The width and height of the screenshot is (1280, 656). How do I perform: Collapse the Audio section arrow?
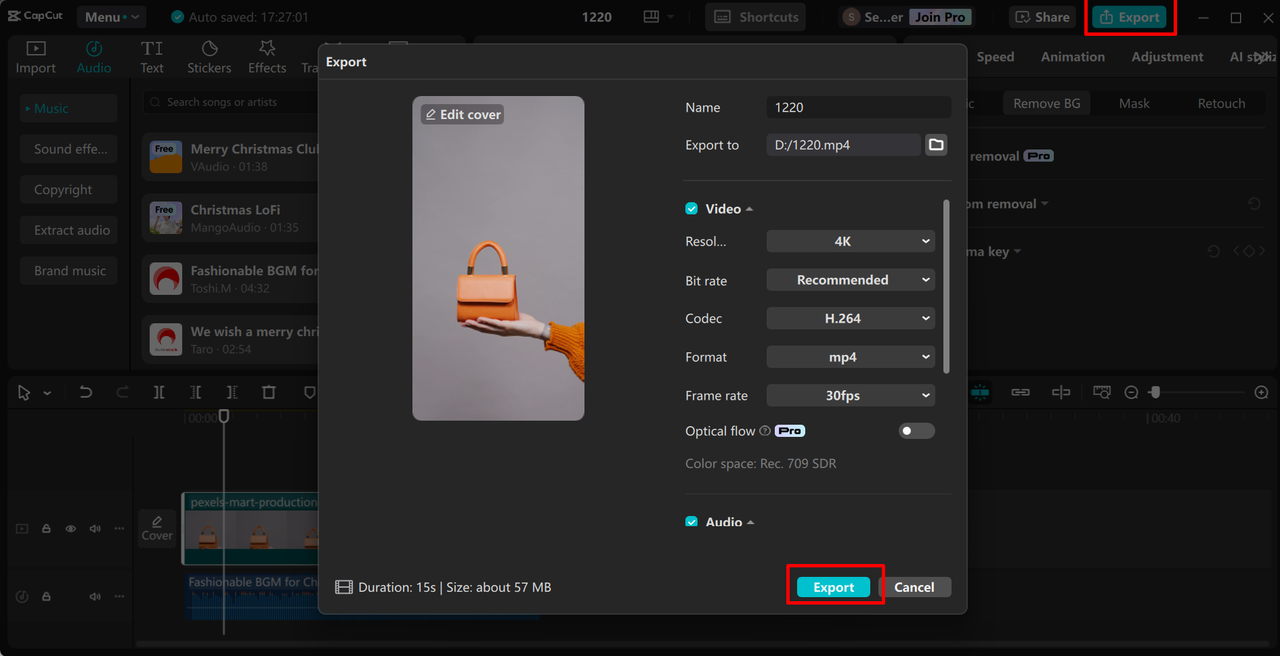pos(751,522)
